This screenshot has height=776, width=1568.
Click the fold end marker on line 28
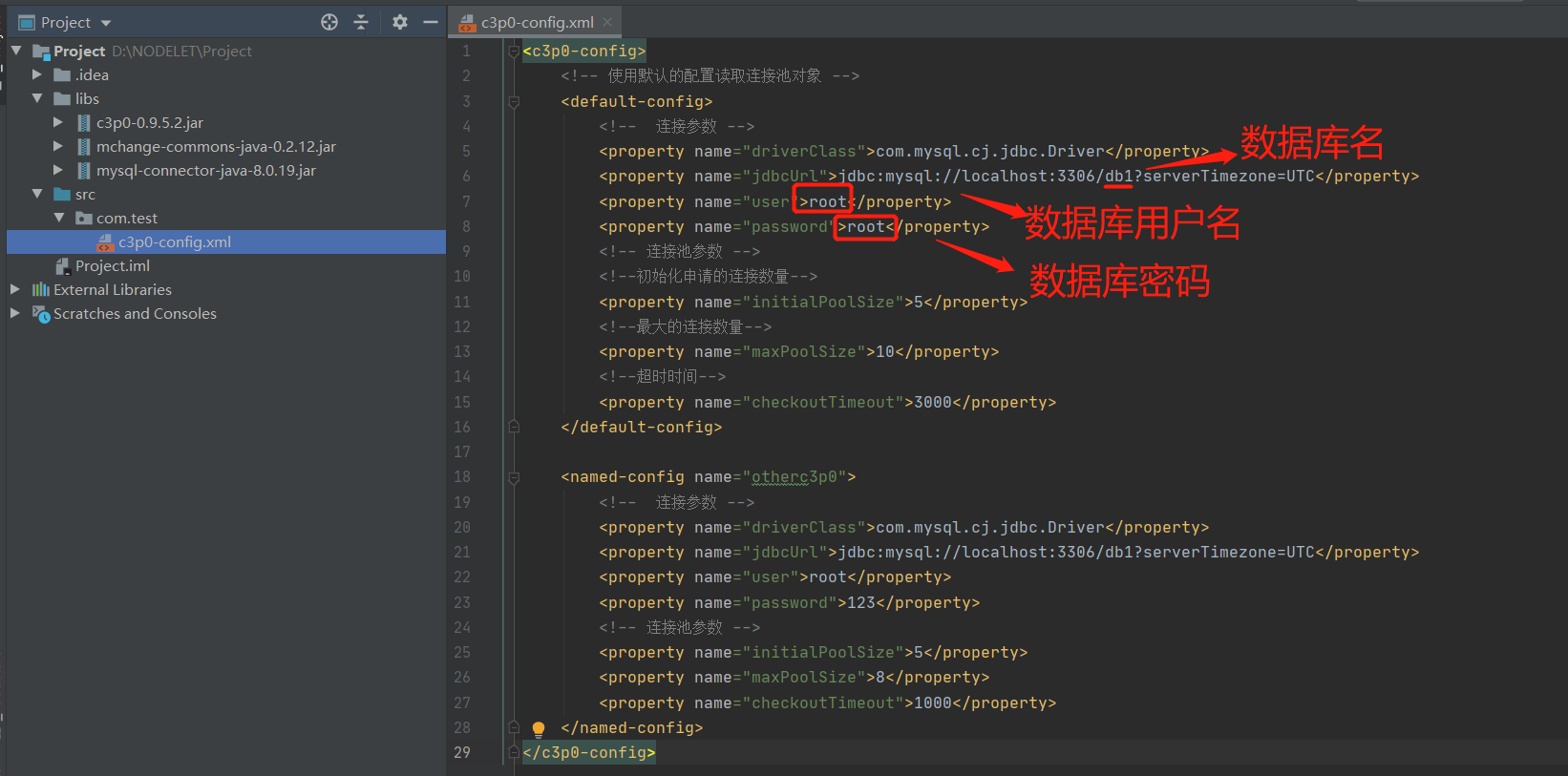[514, 727]
